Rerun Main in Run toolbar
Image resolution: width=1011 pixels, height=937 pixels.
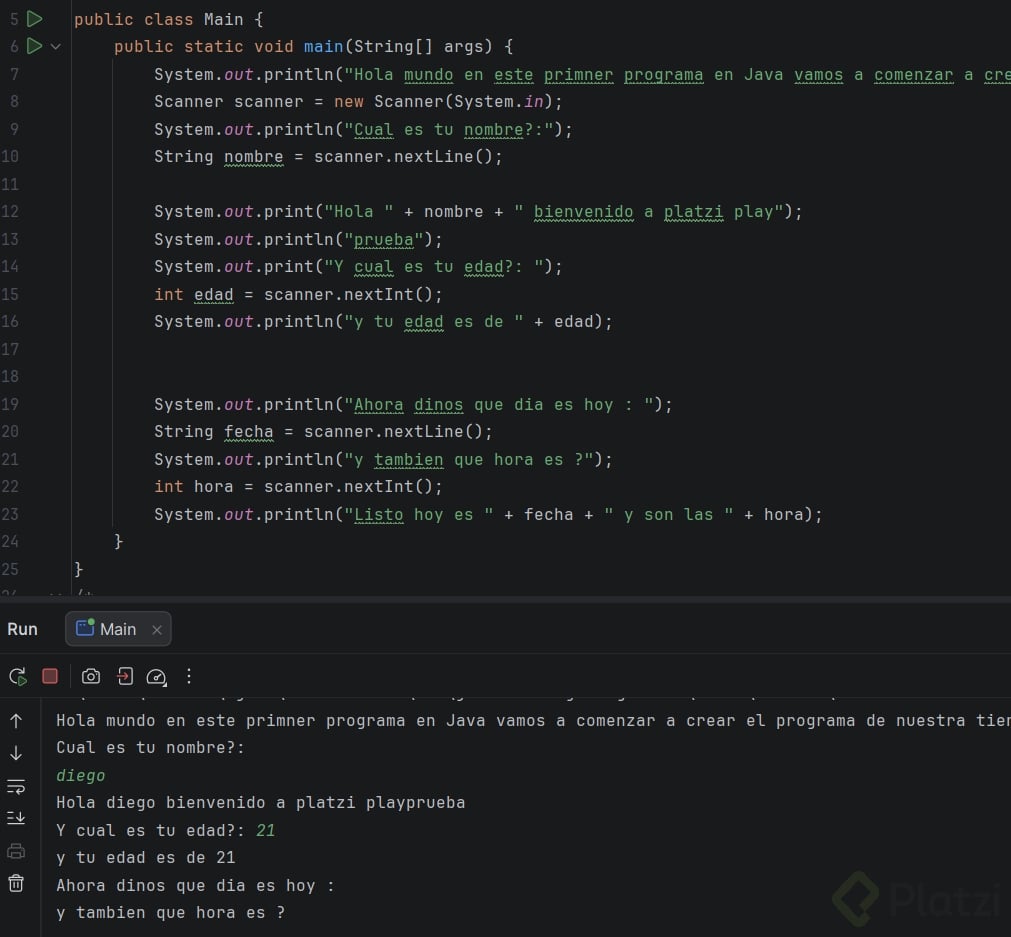tap(17, 676)
